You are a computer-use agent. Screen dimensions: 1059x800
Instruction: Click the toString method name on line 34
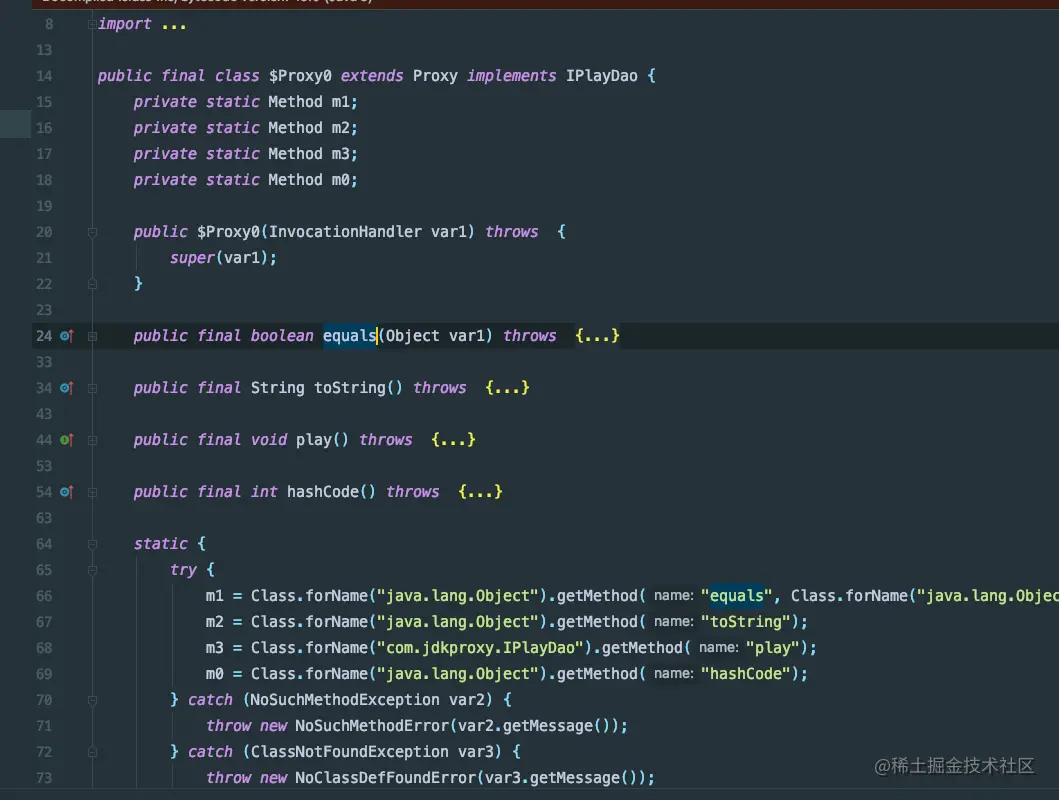(x=349, y=388)
